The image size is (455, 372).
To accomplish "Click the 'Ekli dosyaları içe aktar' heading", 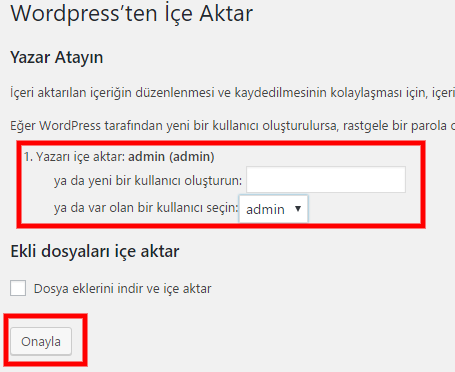I will [x=95, y=251].
